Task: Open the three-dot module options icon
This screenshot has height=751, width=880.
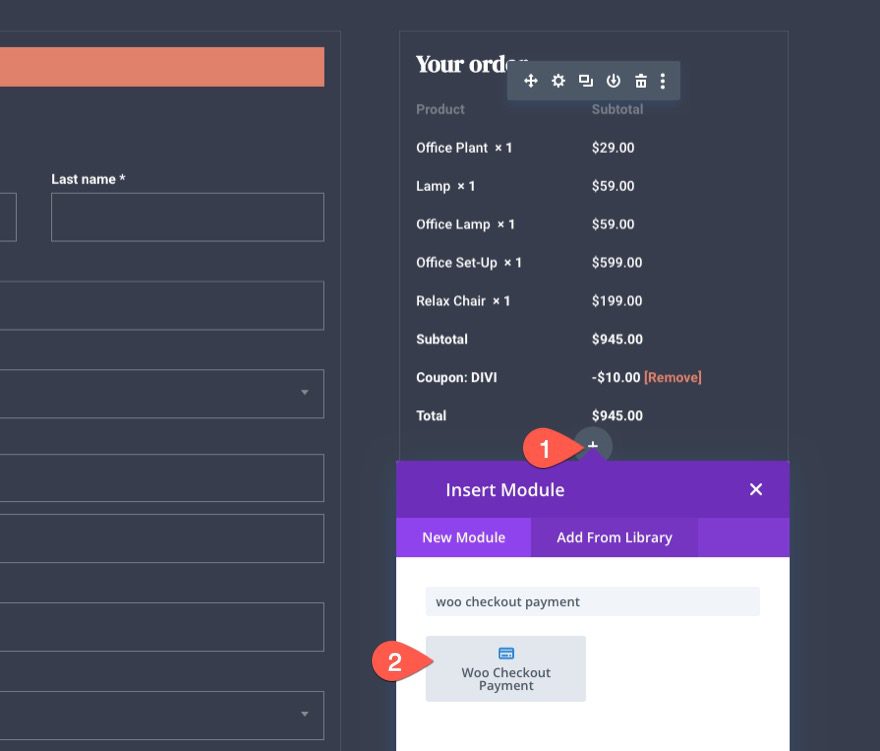Action: click(662, 81)
